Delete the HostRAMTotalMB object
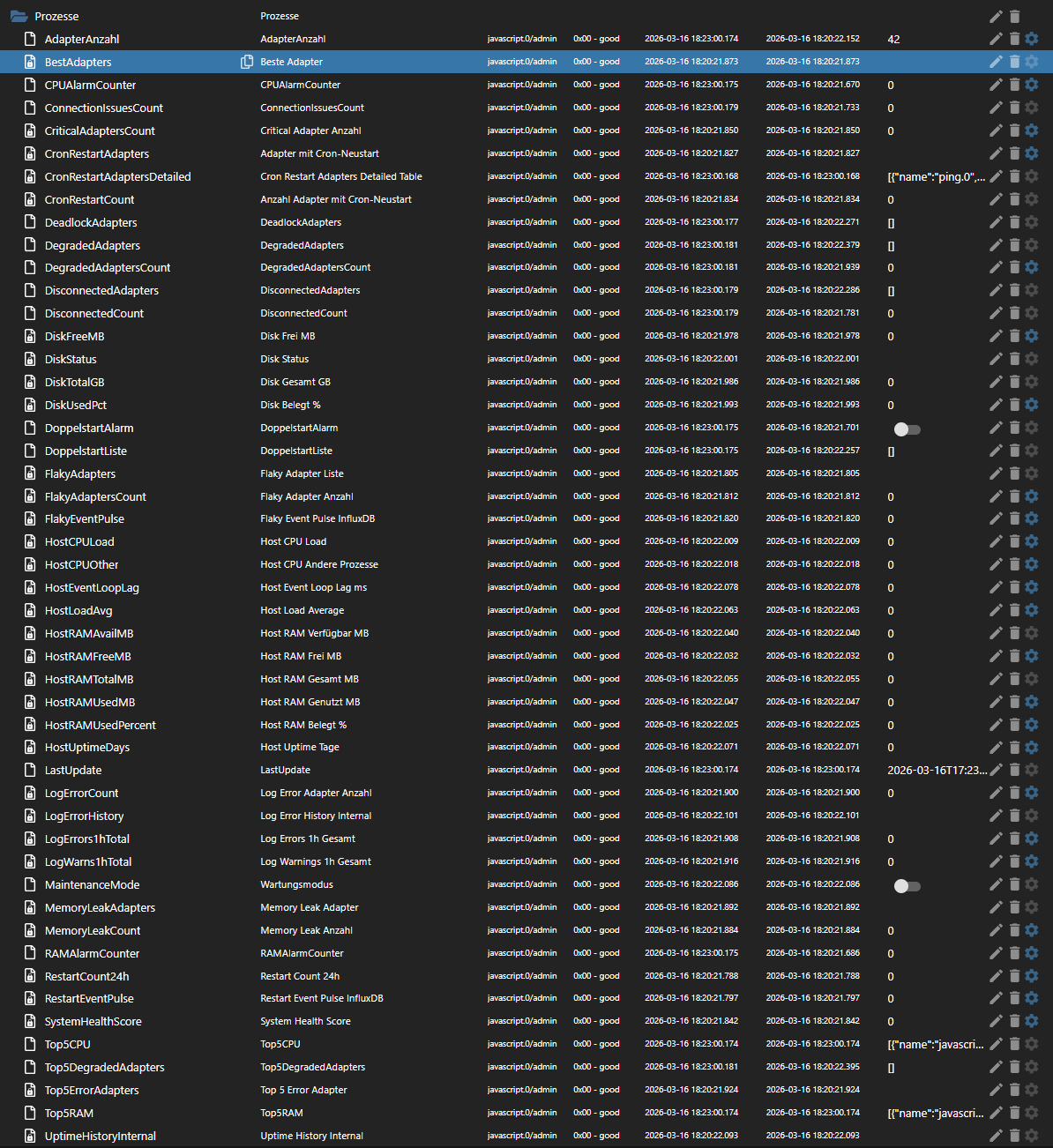This screenshot has height=1148, width=1053. click(1014, 679)
